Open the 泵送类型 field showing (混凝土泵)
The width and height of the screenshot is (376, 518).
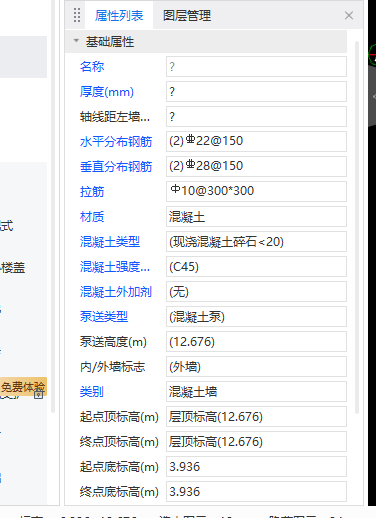(256, 317)
